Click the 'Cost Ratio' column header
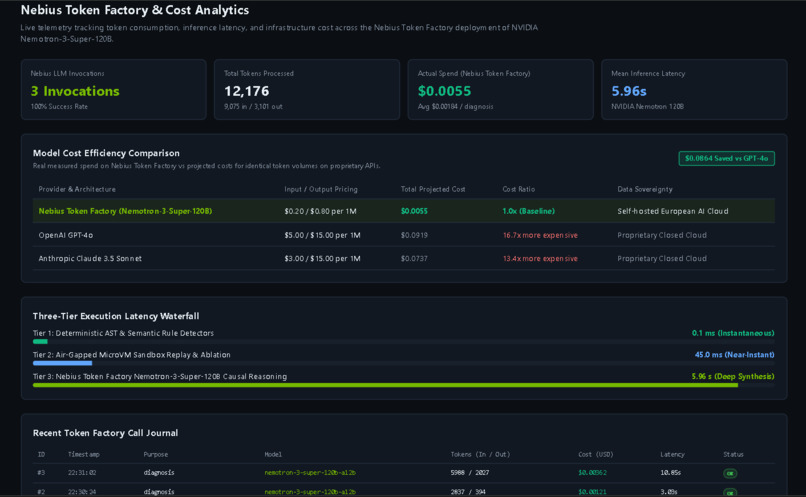This screenshot has height=497, width=806. tap(519, 189)
